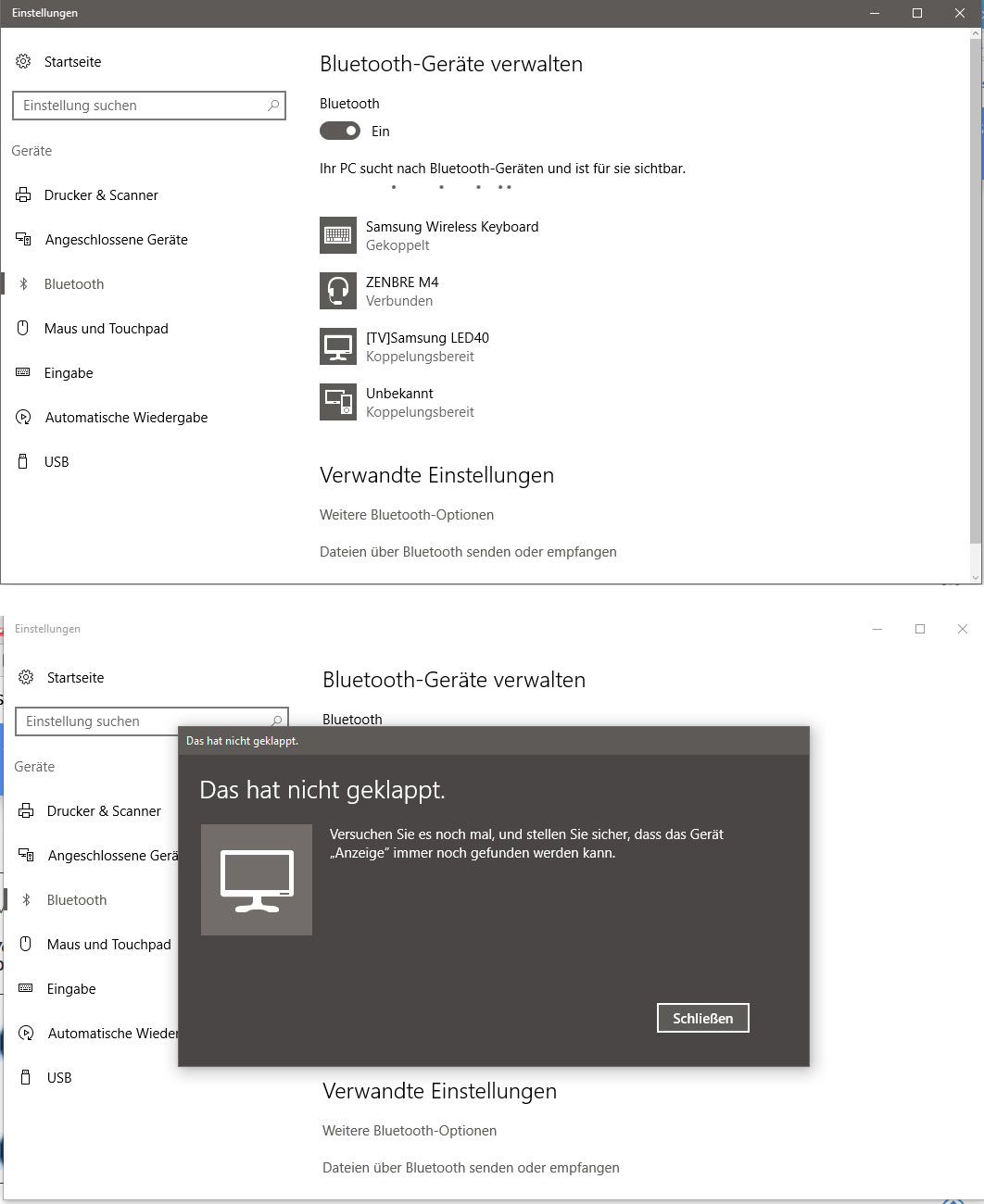Go to Startseite label in top window

tap(72, 62)
